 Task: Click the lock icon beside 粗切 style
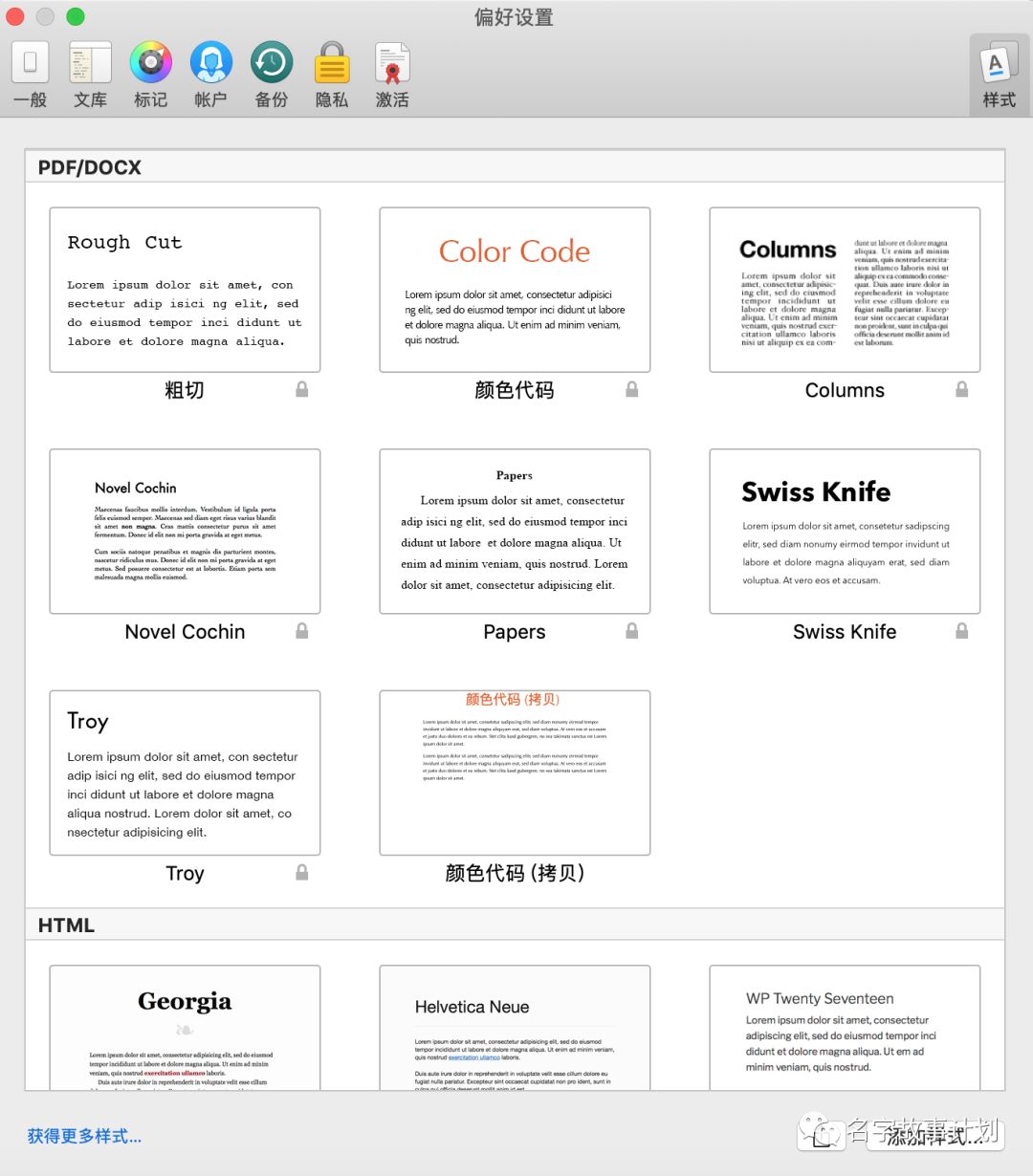pos(302,389)
